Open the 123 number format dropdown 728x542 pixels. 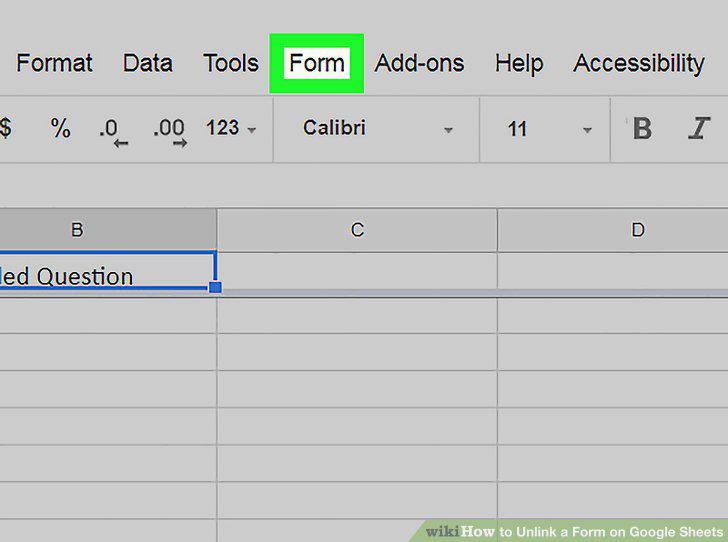click(x=231, y=128)
